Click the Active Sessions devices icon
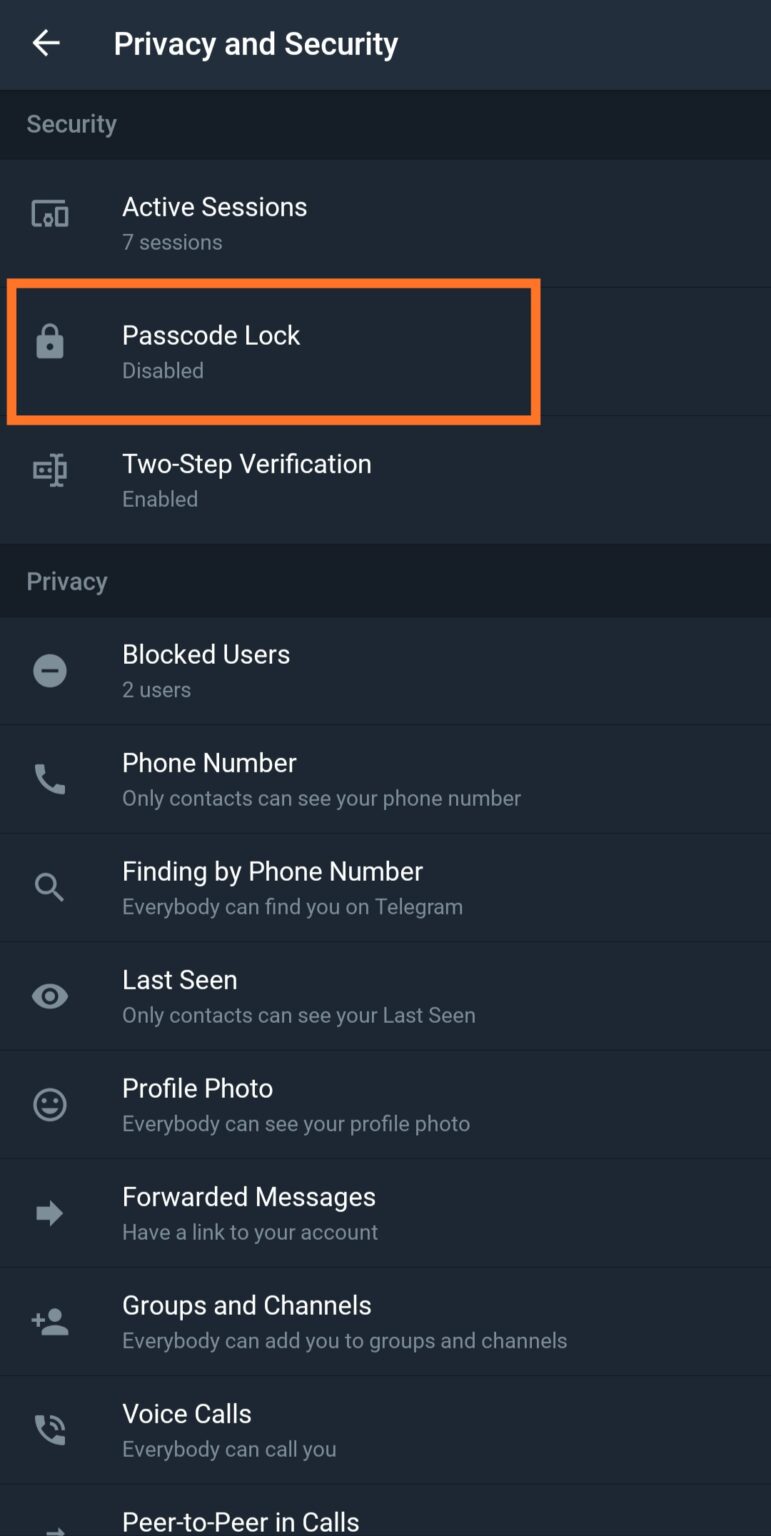 point(50,213)
